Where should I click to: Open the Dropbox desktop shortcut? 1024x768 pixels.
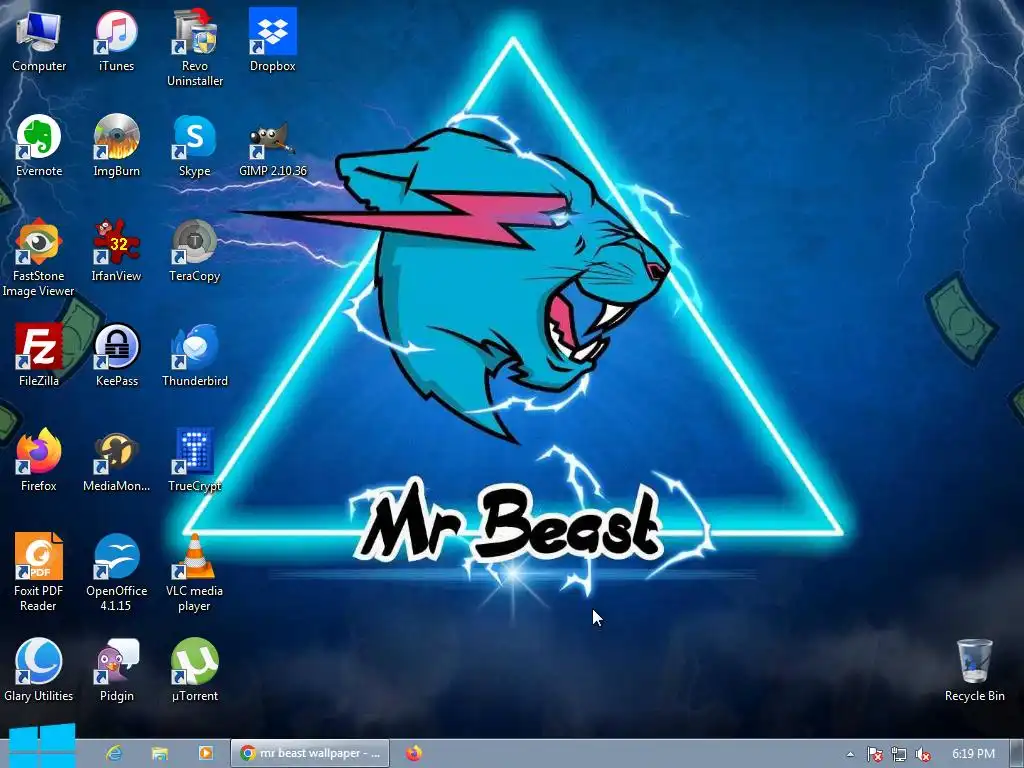pos(272,40)
